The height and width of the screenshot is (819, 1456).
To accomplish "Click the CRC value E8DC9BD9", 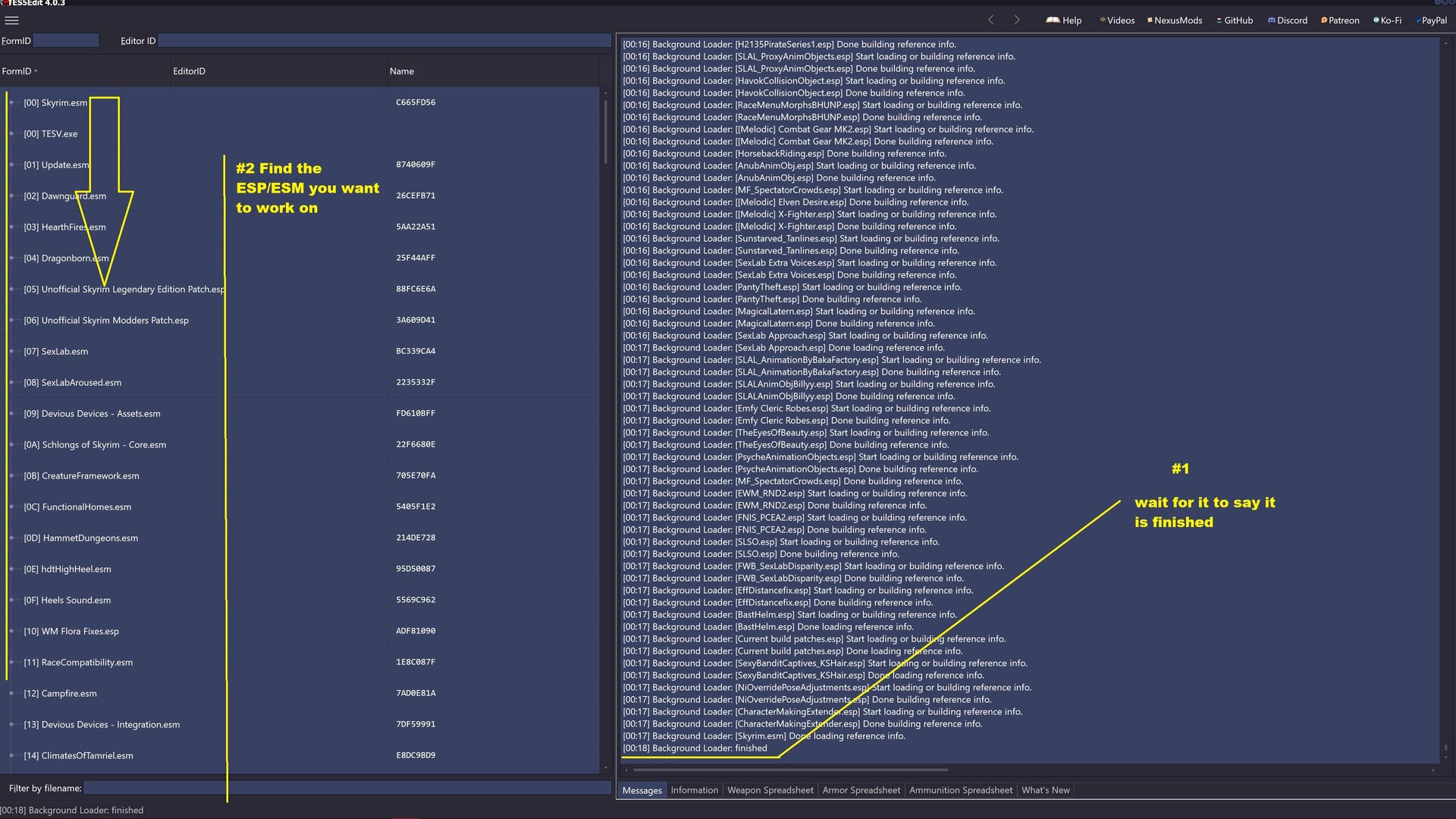I will (416, 755).
